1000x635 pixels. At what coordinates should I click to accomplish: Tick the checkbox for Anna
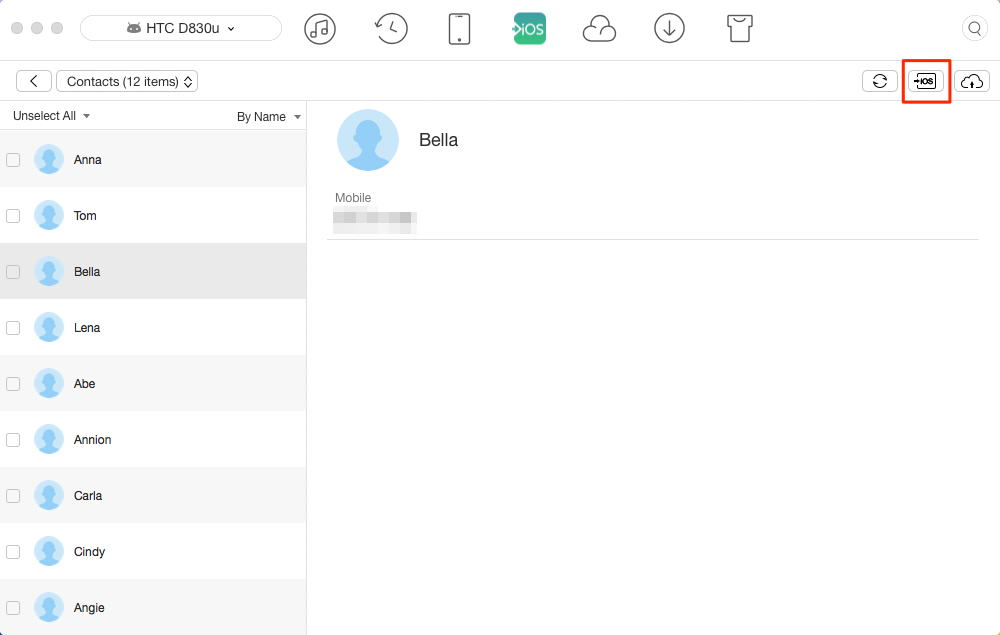point(13,160)
